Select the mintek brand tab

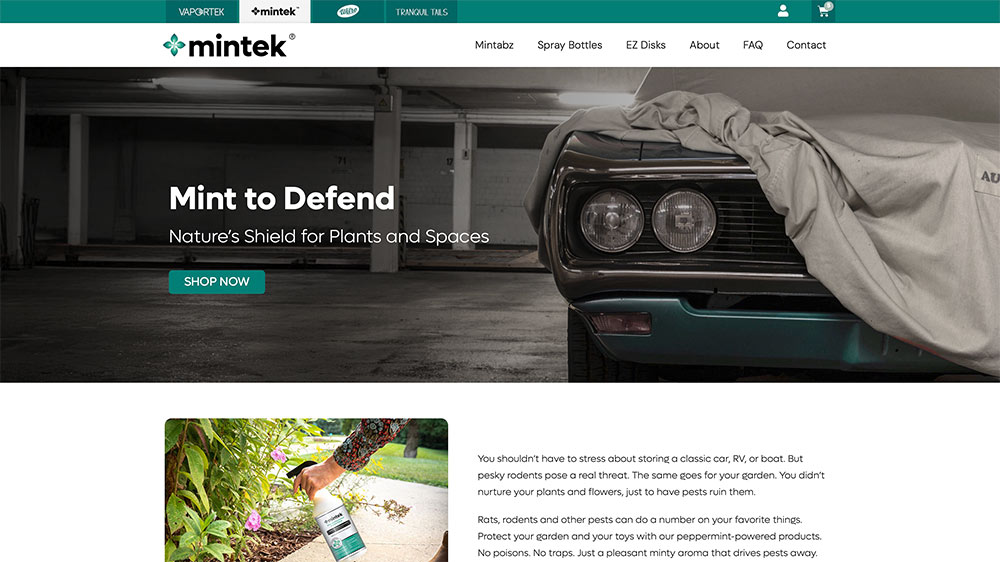tap(275, 11)
